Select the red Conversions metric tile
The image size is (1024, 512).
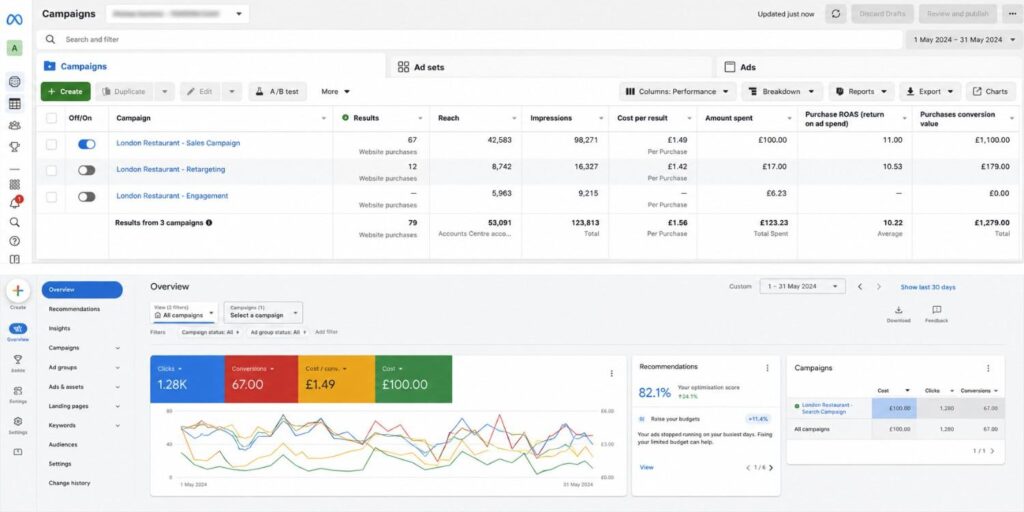[x=261, y=379]
